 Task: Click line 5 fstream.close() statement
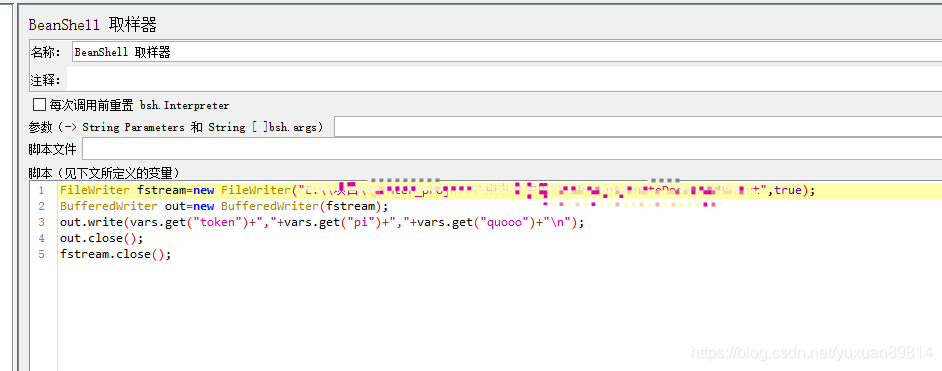pos(115,254)
